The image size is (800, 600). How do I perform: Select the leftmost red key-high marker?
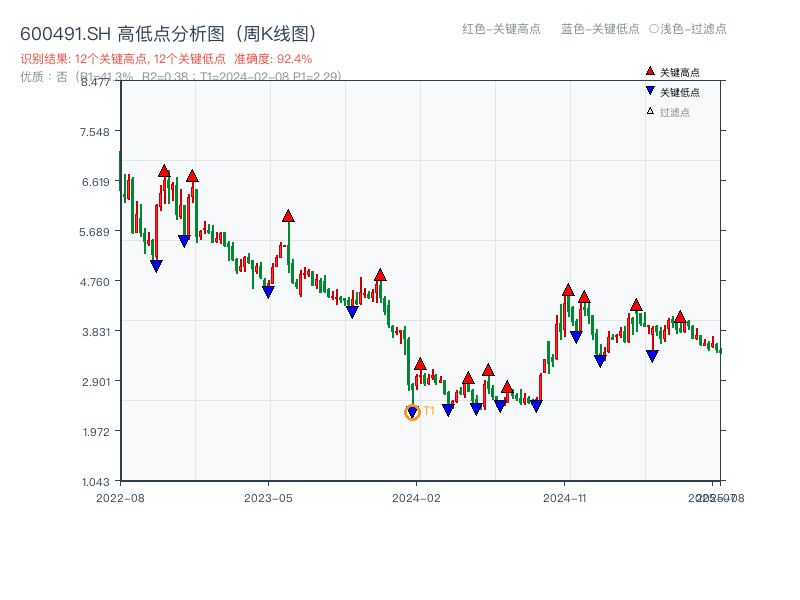tap(164, 171)
